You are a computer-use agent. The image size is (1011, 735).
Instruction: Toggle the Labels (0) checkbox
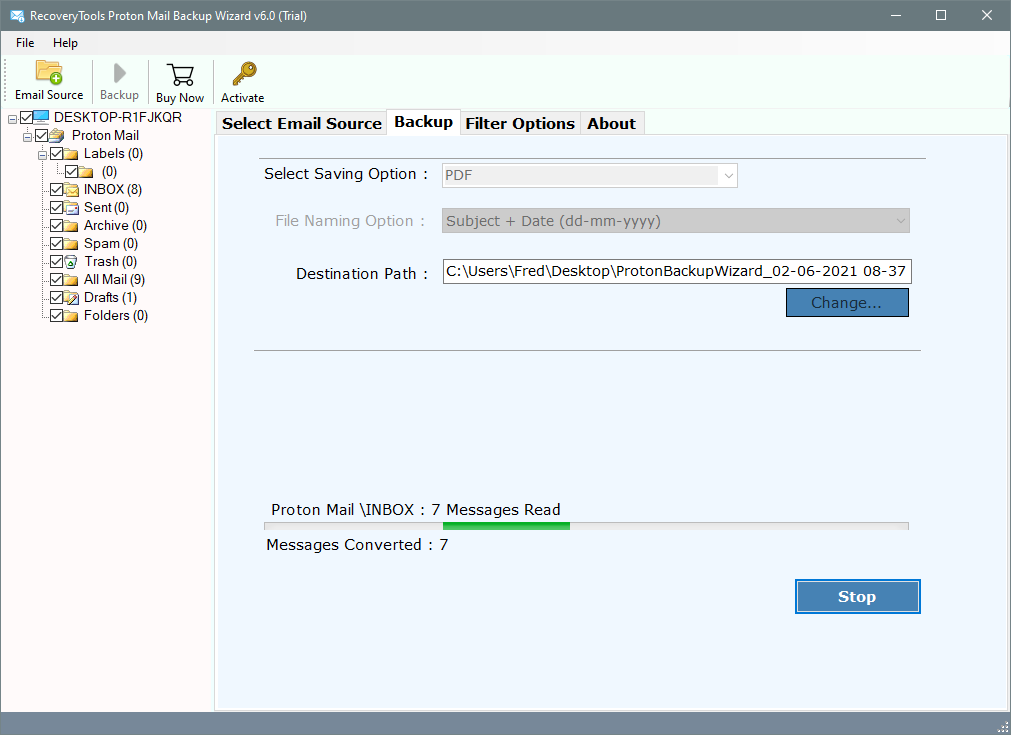57,153
